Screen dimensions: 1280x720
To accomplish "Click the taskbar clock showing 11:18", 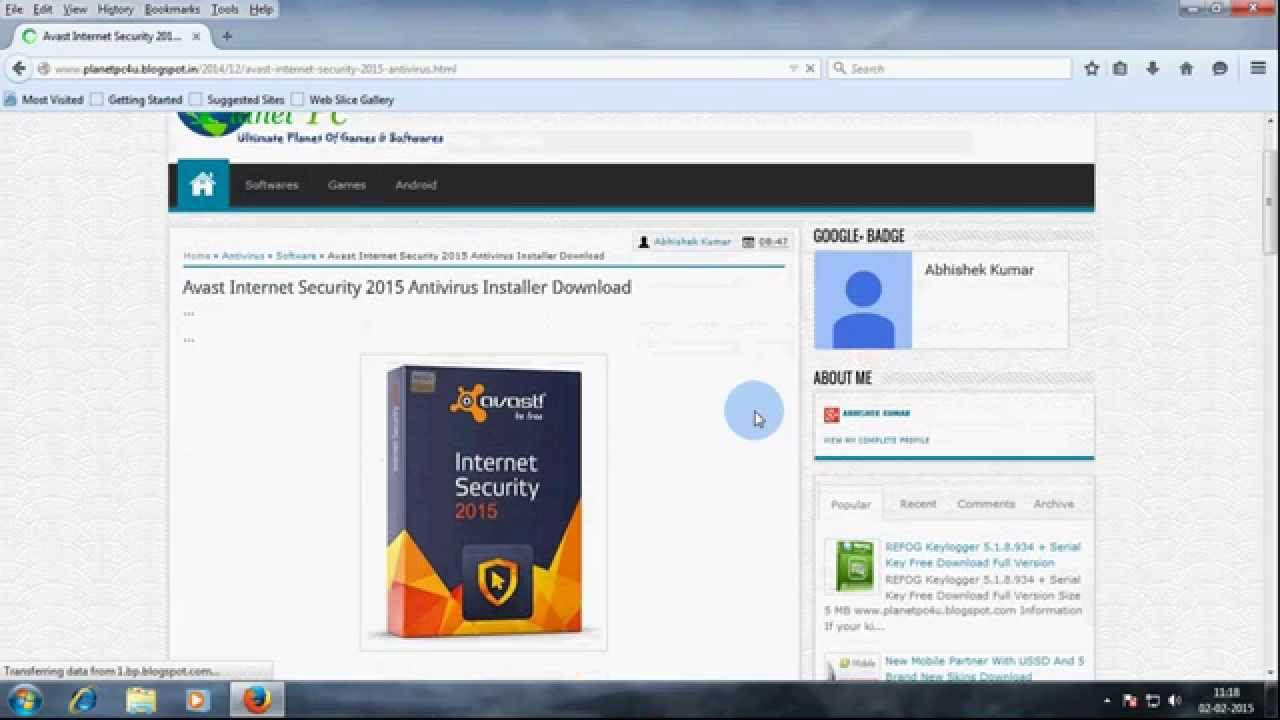I will pyautogui.click(x=1226, y=700).
